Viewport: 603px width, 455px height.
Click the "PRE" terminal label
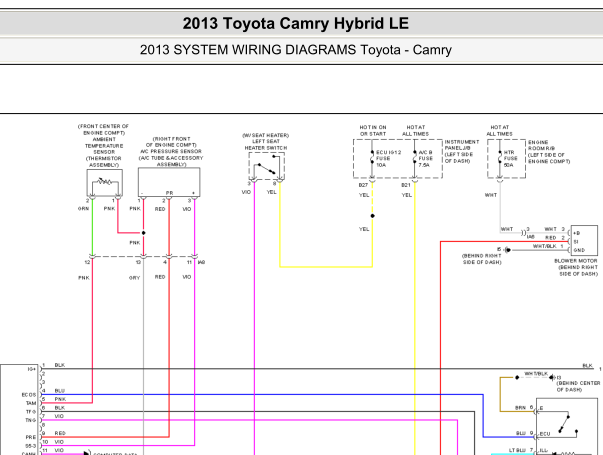point(31,437)
